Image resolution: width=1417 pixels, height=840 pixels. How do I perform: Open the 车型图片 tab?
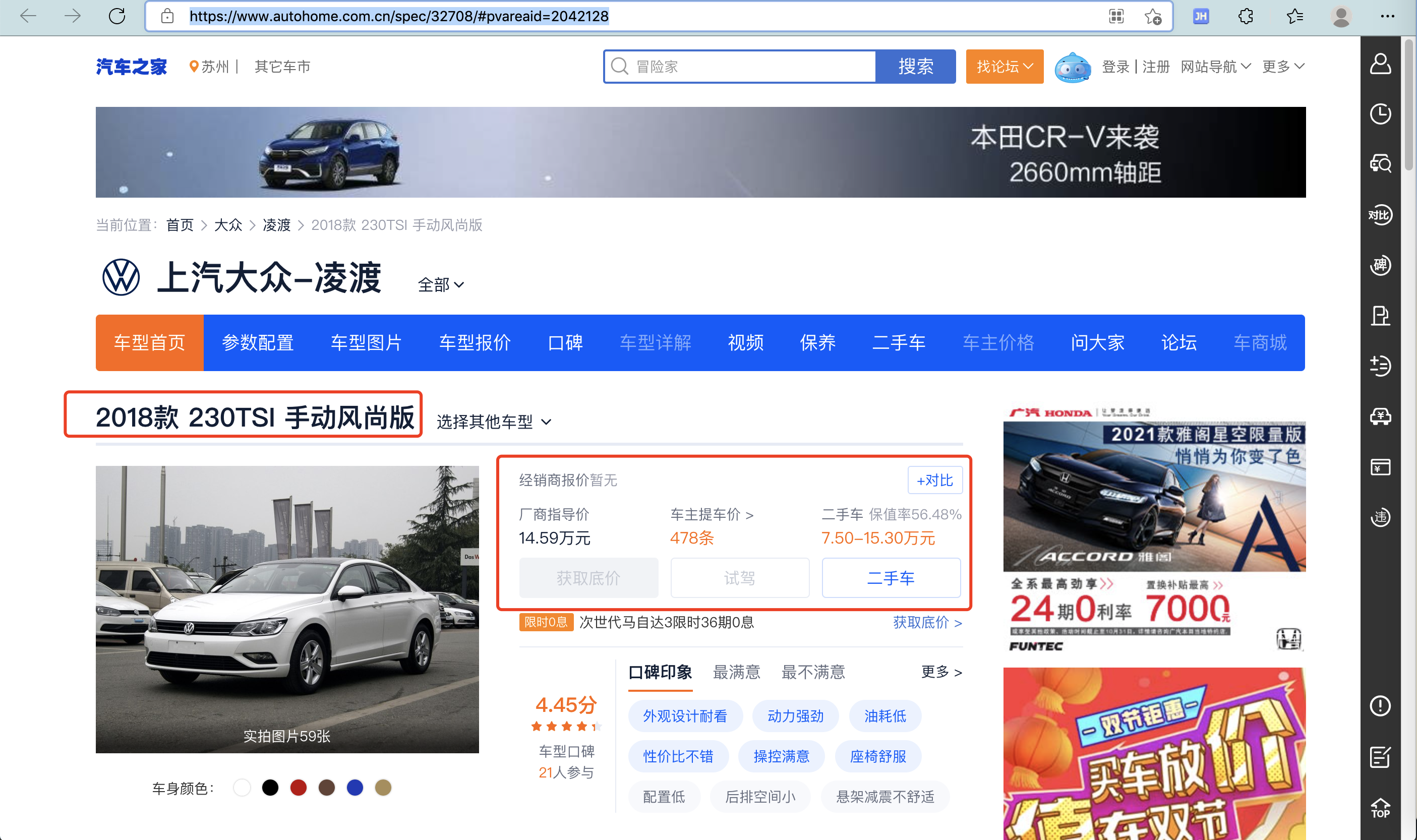tap(366, 342)
